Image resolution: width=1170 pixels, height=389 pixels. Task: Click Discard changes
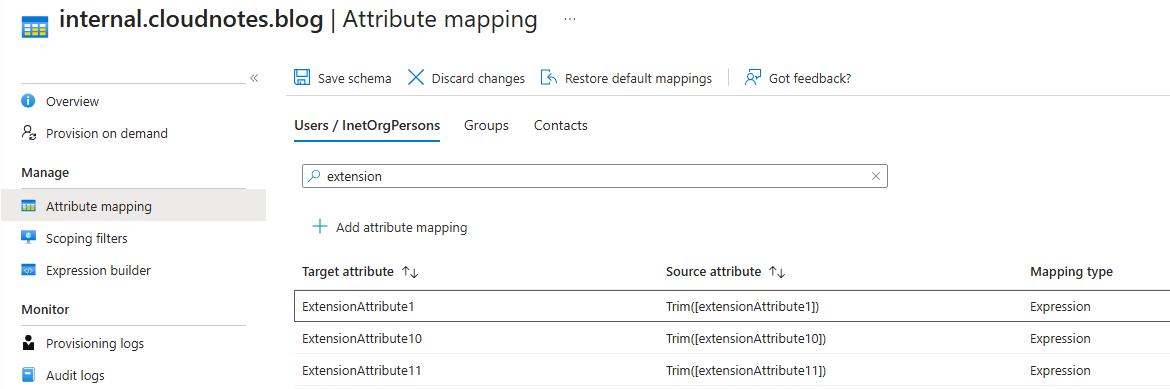[478, 78]
